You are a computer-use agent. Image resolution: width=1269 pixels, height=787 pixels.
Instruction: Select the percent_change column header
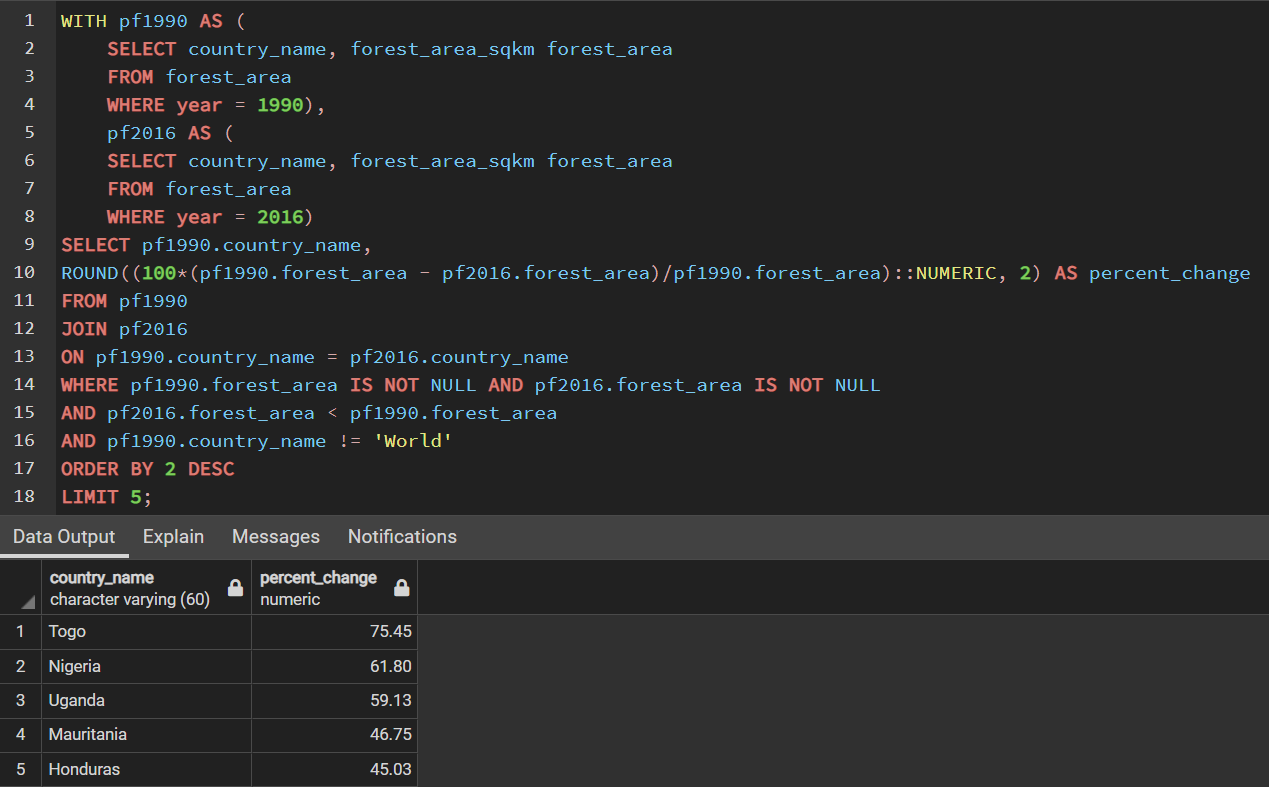click(334, 588)
